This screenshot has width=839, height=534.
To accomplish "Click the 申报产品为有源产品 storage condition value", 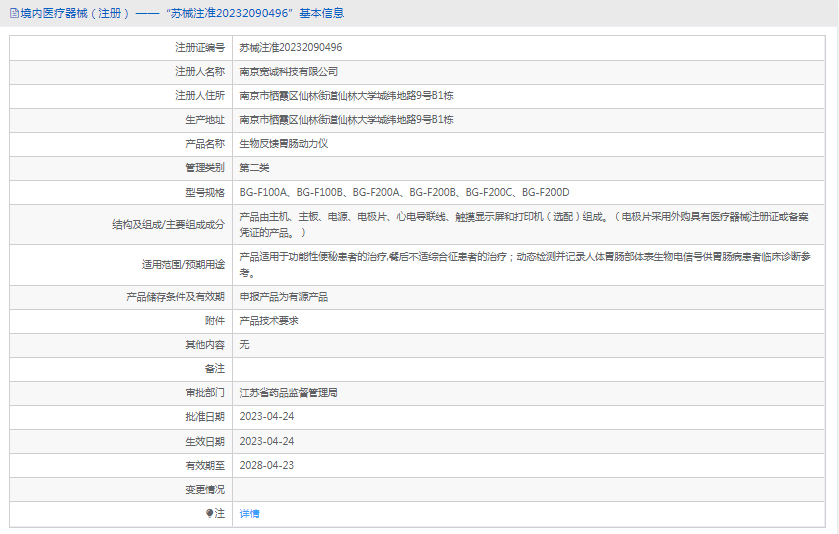I will point(284,297).
